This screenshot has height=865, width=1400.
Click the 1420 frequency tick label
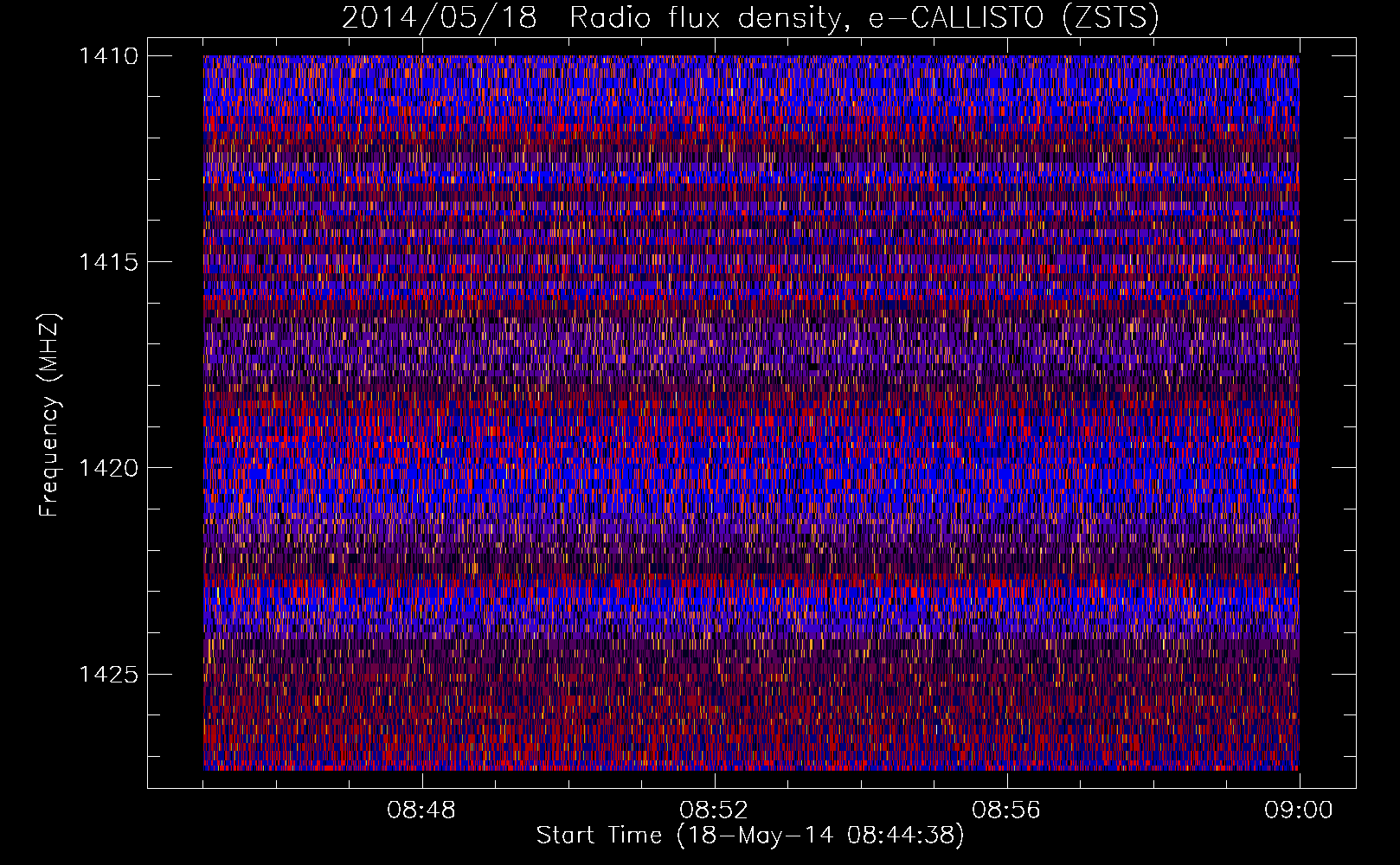108,468
